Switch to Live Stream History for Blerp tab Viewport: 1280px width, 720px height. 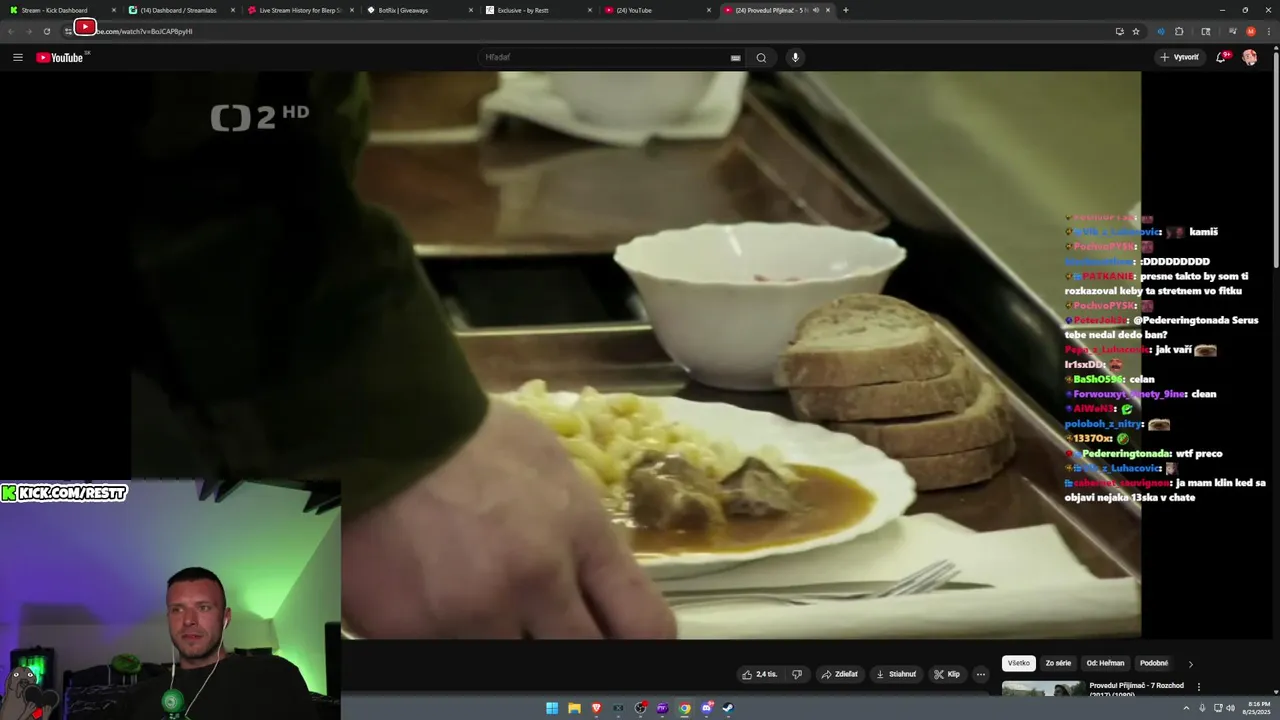pyautogui.click(x=300, y=10)
